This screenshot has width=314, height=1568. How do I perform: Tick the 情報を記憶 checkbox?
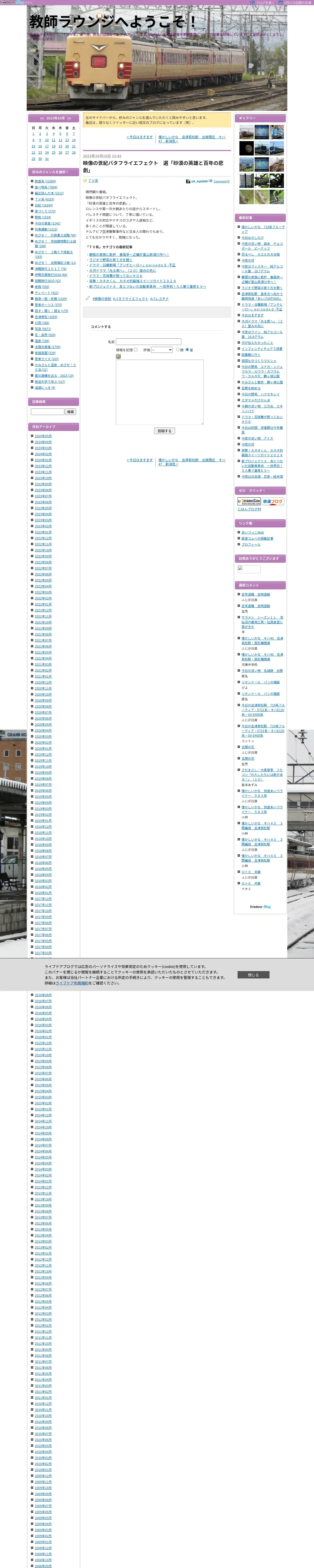click(x=136, y=349)
